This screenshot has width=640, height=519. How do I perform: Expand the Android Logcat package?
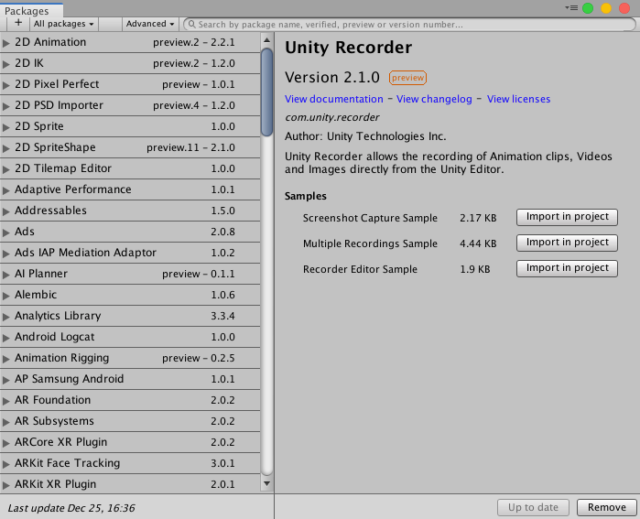click(6, 338)
